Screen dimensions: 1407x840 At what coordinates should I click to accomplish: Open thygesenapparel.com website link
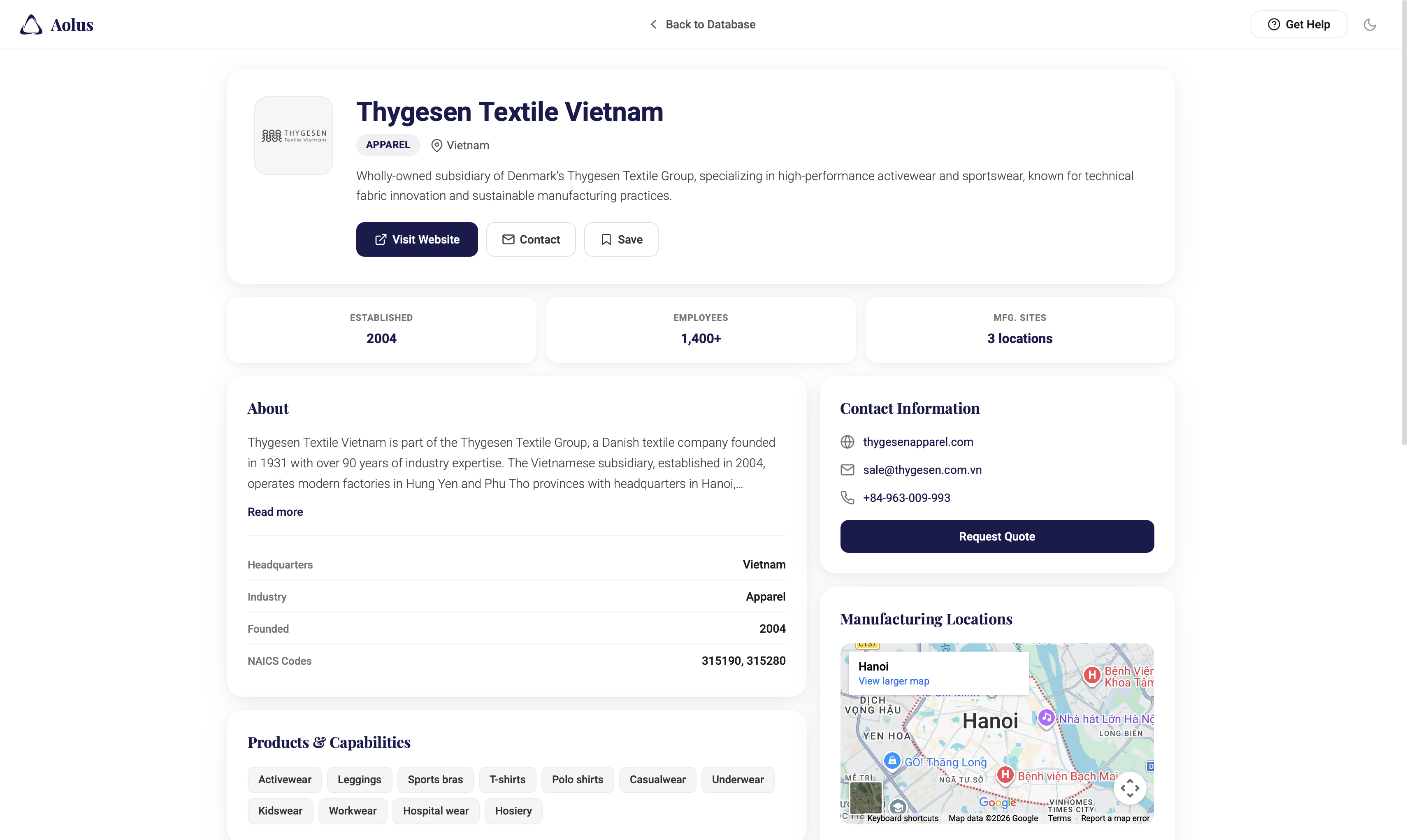coord(918,442)
